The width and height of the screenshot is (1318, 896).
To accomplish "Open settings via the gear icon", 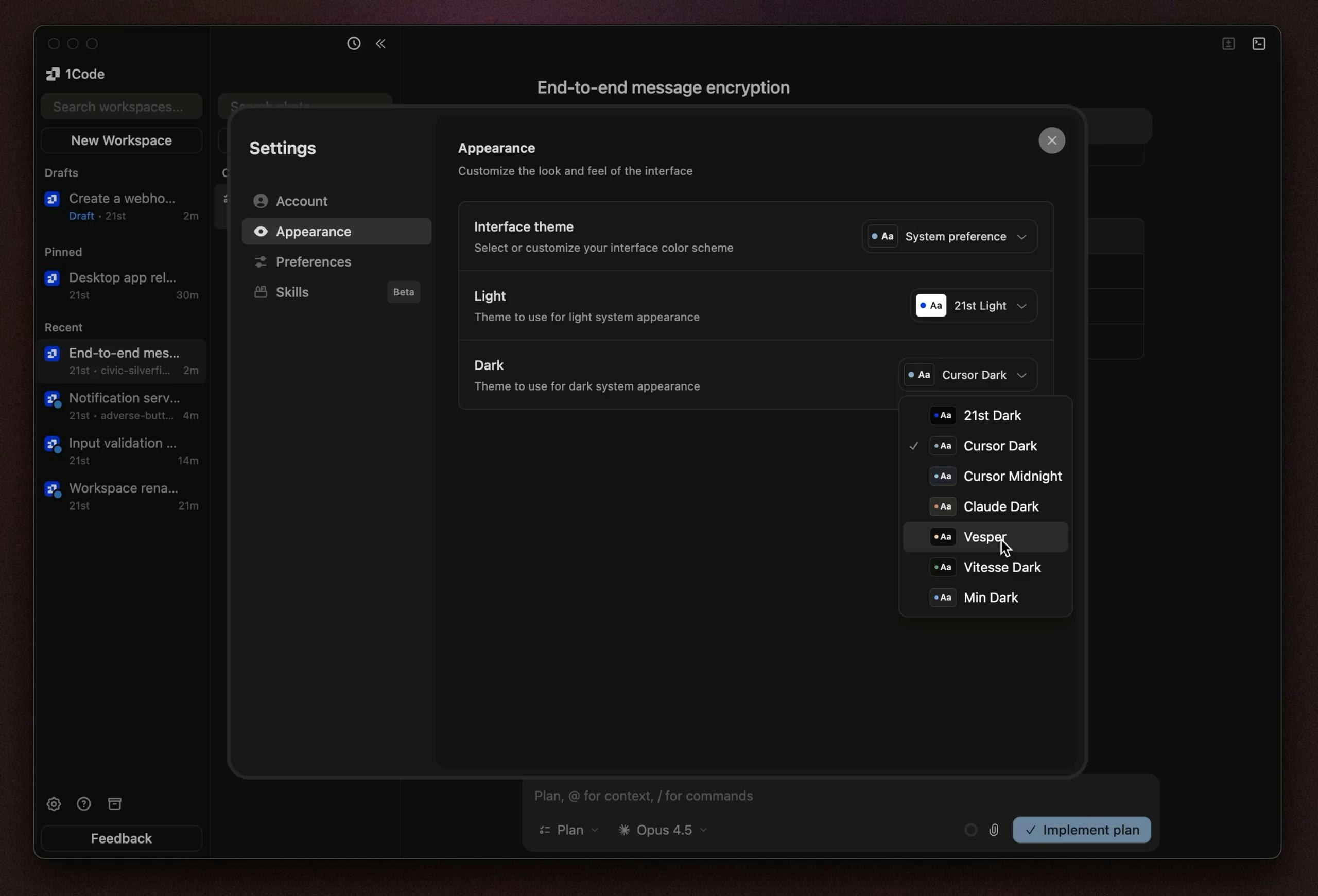I will (54, 804).
